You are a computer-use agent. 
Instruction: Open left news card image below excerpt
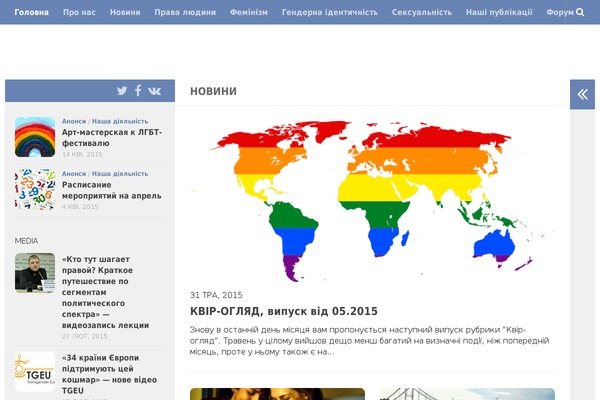click(x=277, y=394)
